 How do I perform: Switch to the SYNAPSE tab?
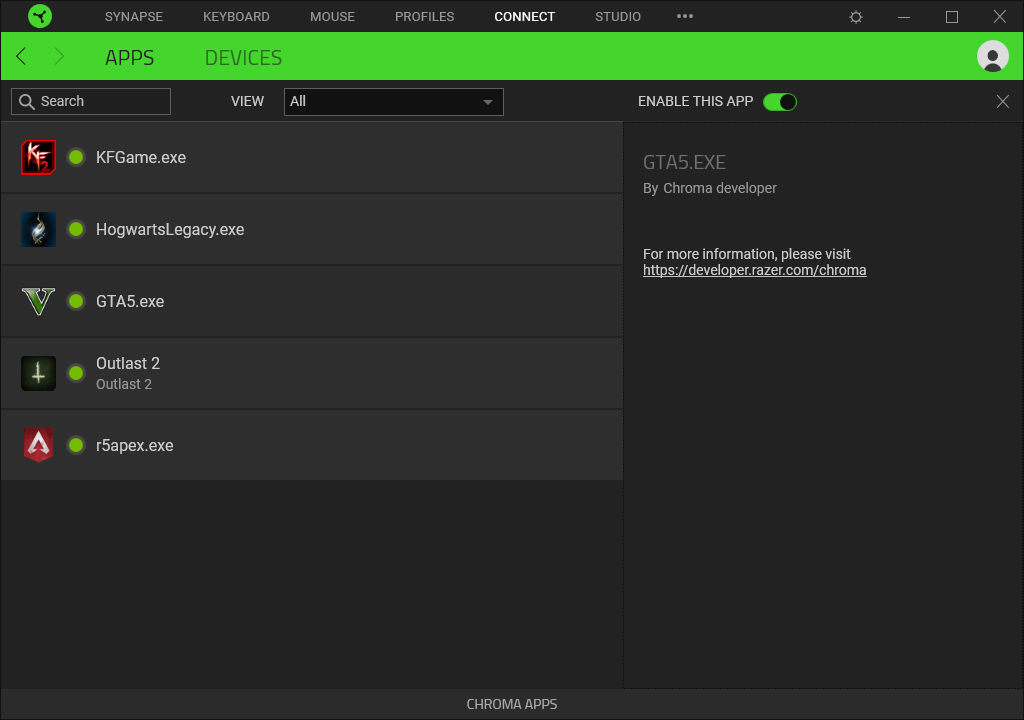(134, 17)
